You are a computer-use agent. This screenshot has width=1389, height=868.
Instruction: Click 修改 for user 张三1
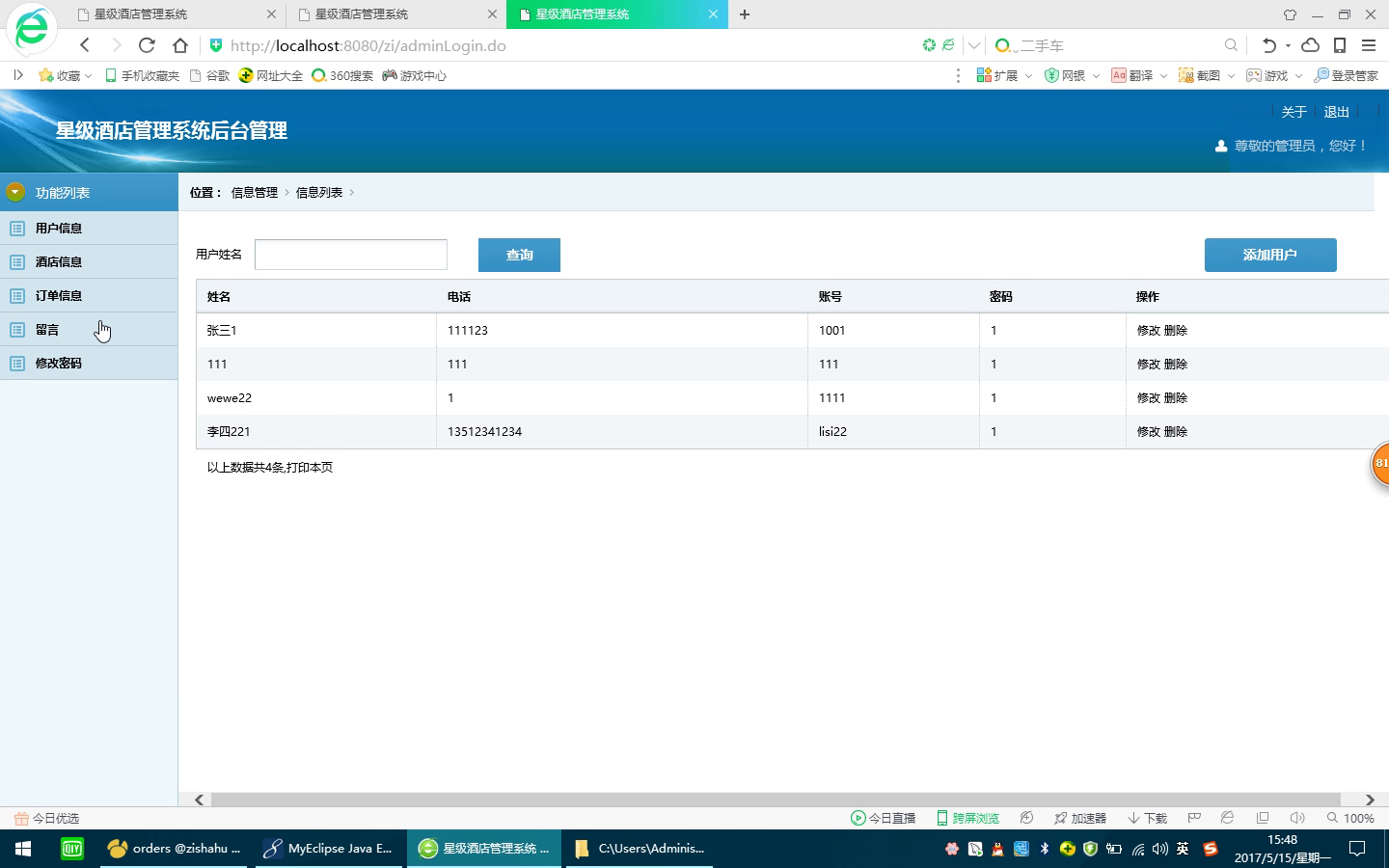pos(1148,330)
